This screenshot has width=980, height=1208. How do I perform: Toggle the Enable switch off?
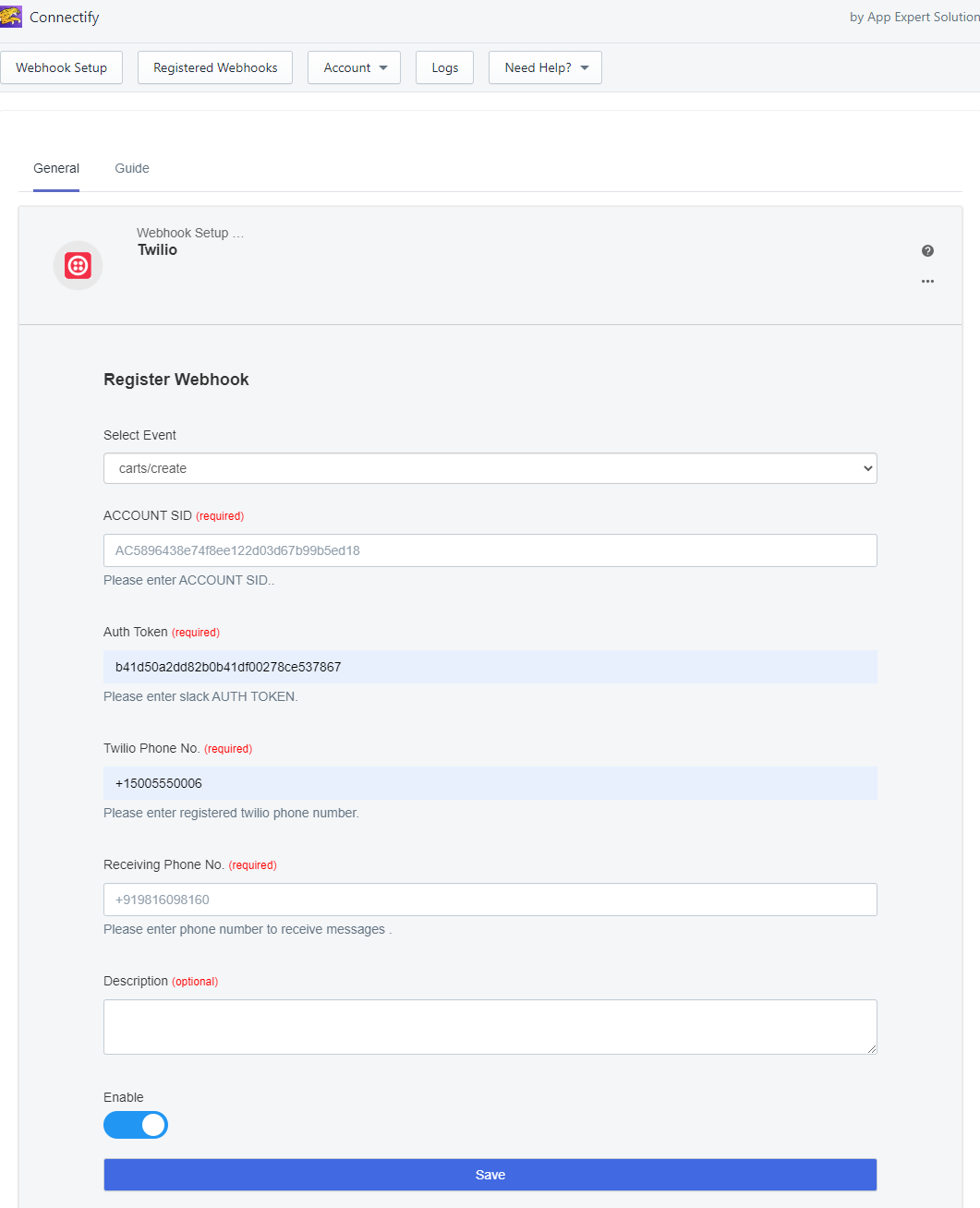click(x=136, y=1125)
